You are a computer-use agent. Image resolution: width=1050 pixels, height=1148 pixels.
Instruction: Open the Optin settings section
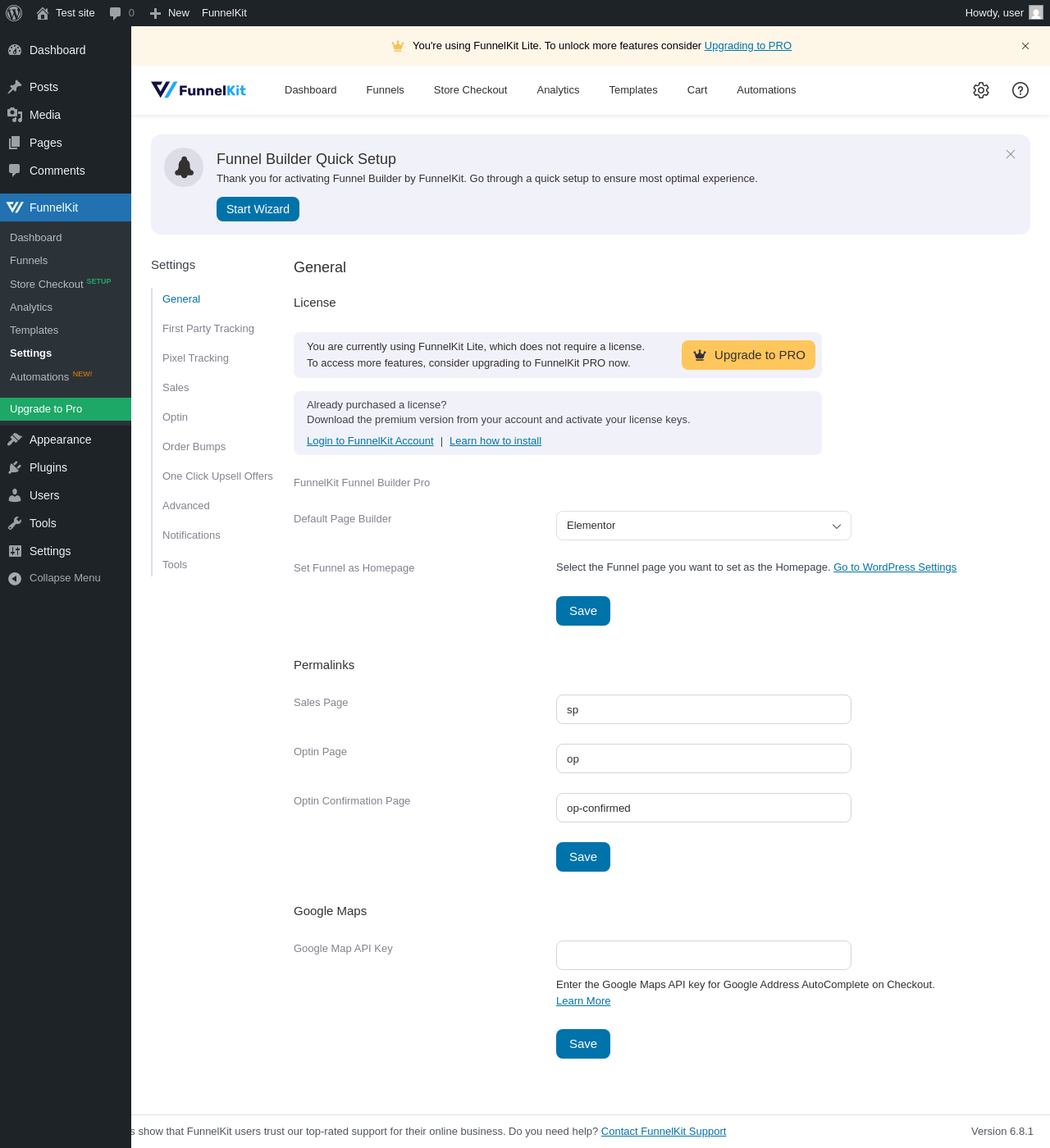[175, 417]
